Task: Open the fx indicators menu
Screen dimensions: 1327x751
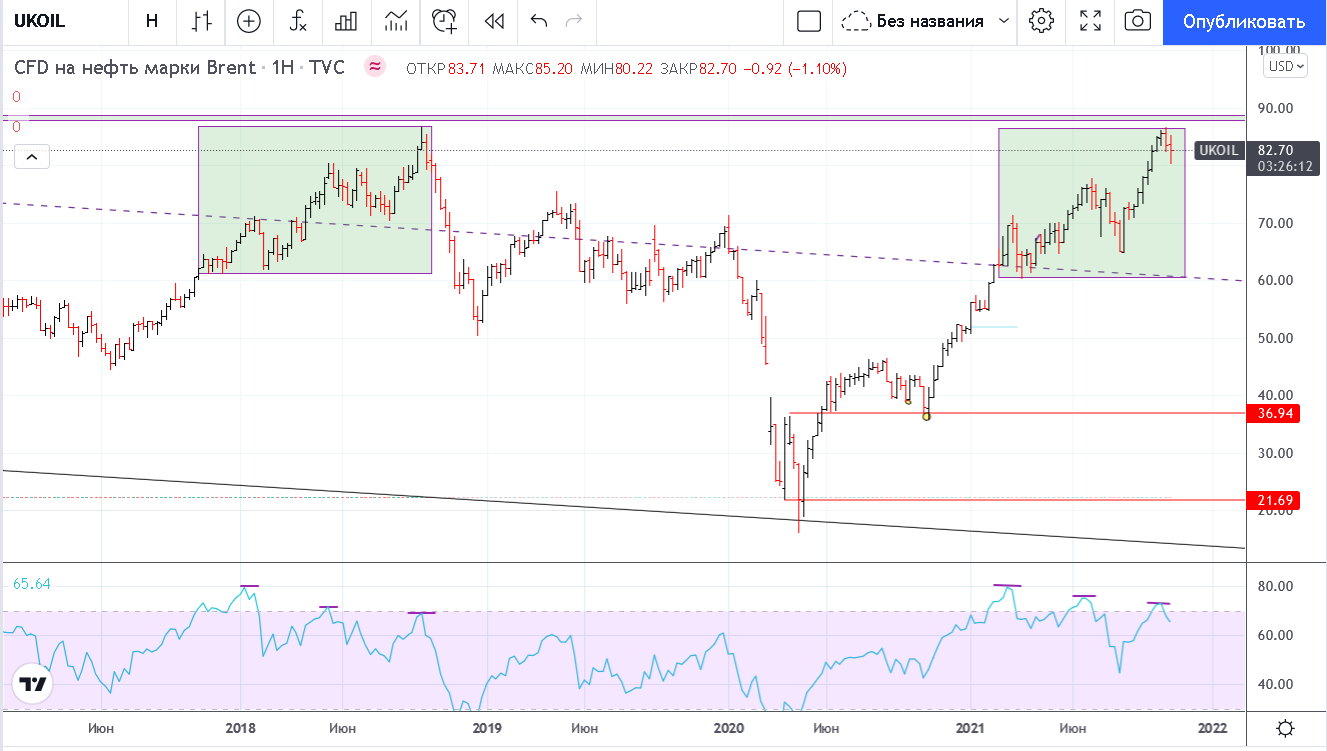Action: click(x=298, y=21)
